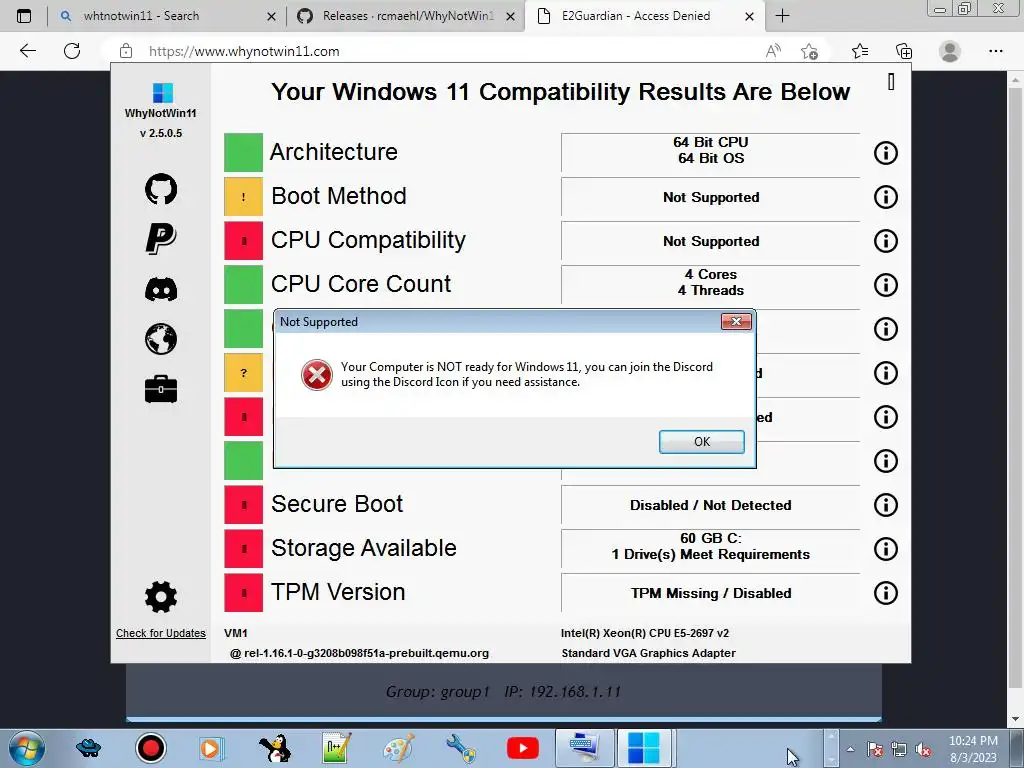
Task: Open the GitHub icon in WhyNotWin11 sidebar
Action: 161,189
